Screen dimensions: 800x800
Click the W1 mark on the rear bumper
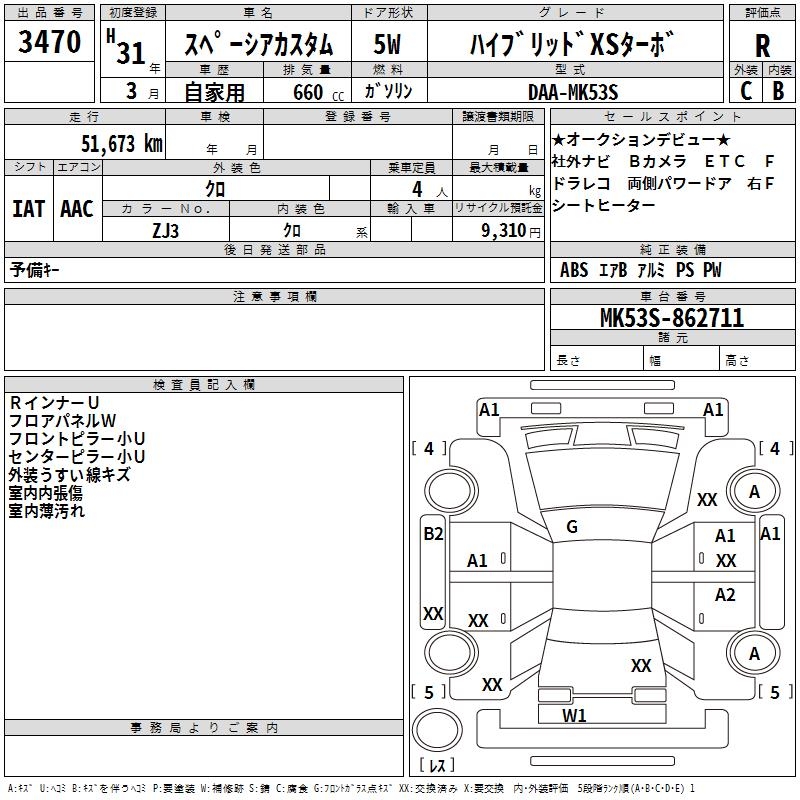point(574,715)
